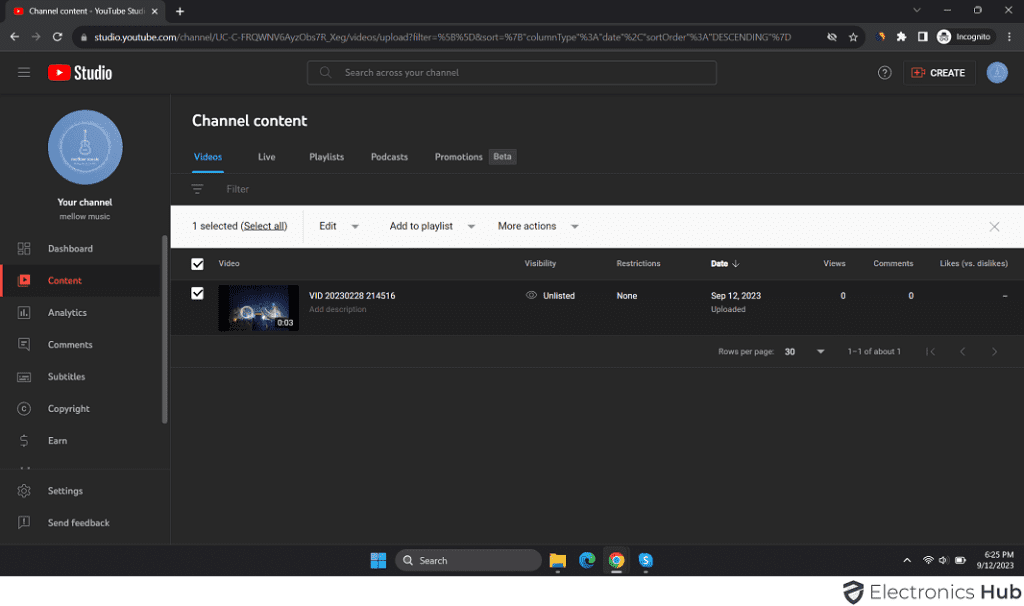Open the Earn section
Image resolution: width=1024 pixels, height=606 pixels.
[x=59, y=440]
